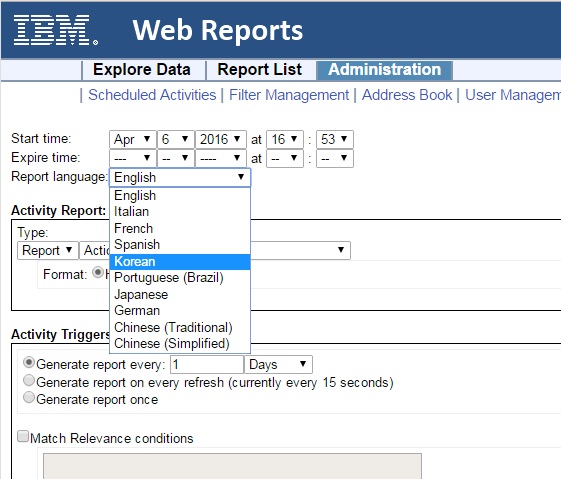Switch to the Report List tab
This screenshot has height=479, width=561.
(260, 69)
